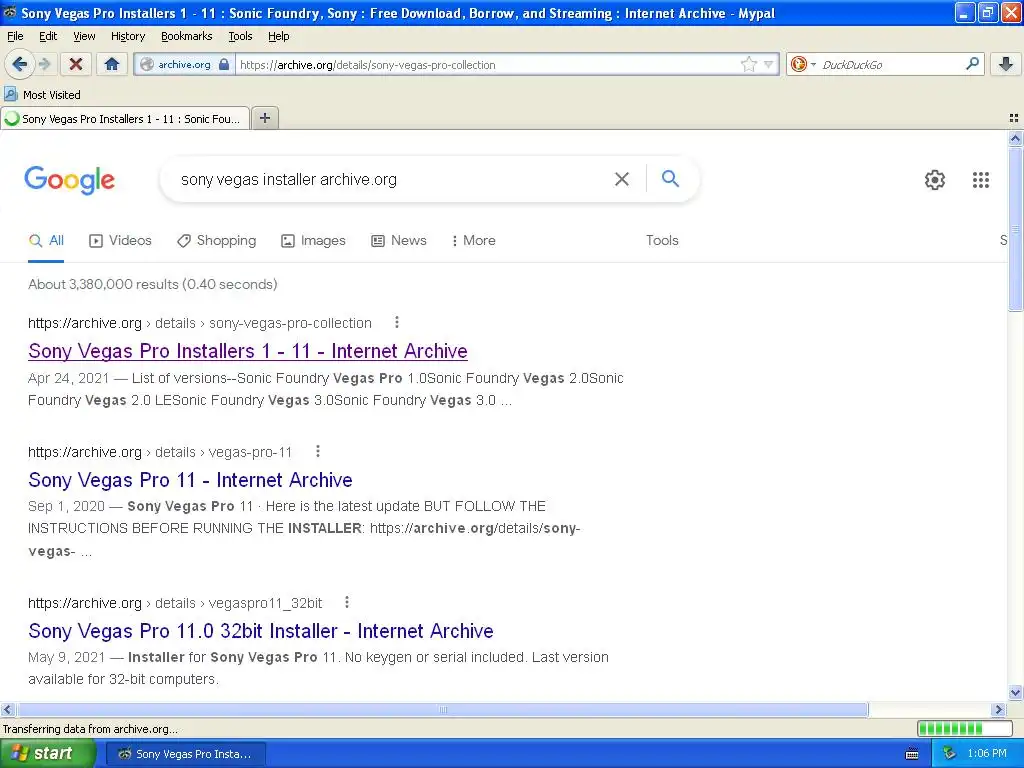Open Sony Vegas Pro 11.0 32bit Installer link
Image resolution: width=1024 pixels, height=768 pixels.
point(261,630)
